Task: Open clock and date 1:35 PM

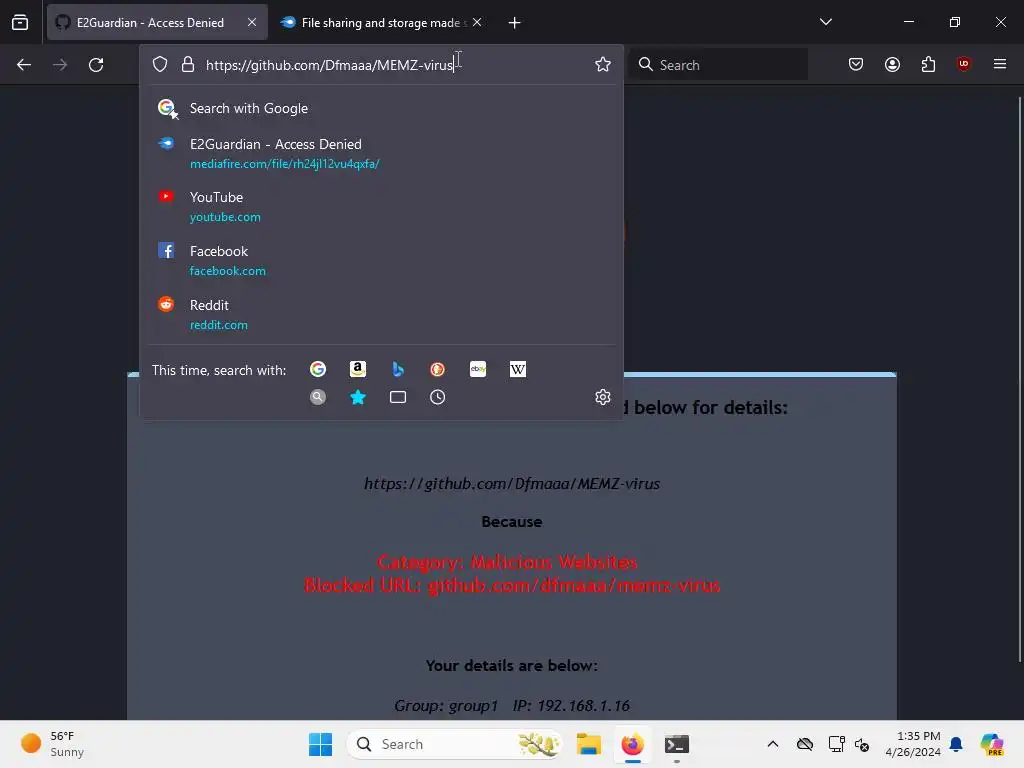Action: [913, 744]
